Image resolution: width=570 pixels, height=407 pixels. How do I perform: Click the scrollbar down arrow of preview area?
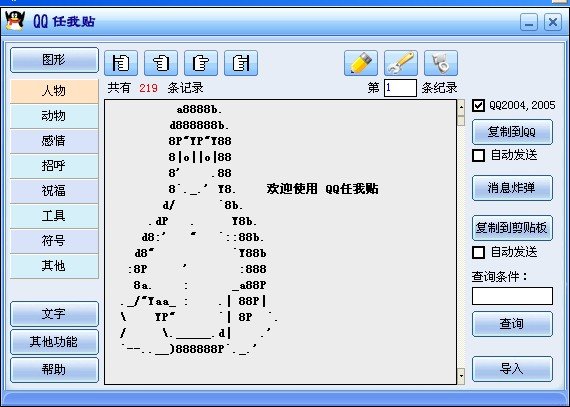(461, 376)
